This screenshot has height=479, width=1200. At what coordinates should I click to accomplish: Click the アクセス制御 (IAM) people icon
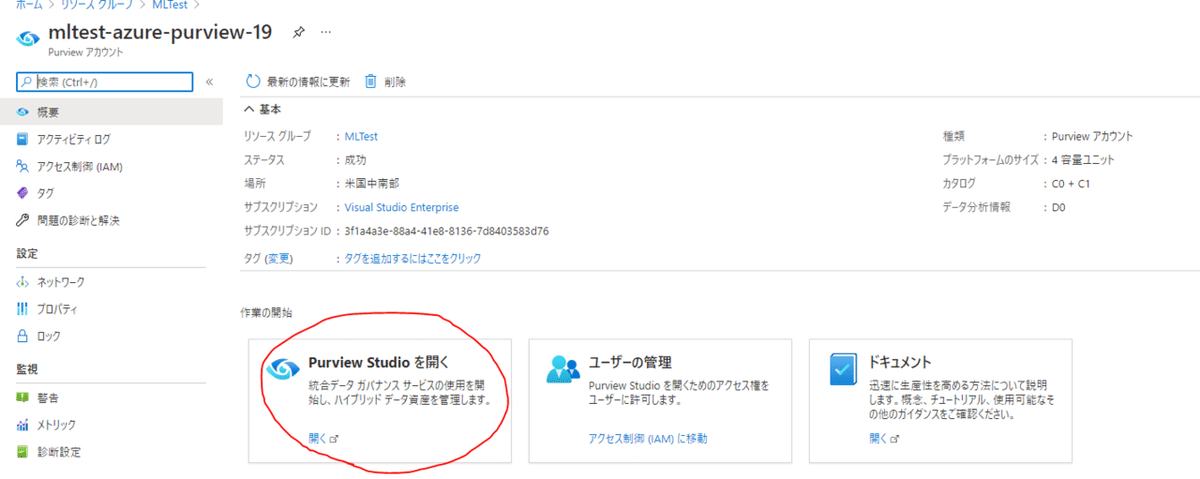click(23, 166)
